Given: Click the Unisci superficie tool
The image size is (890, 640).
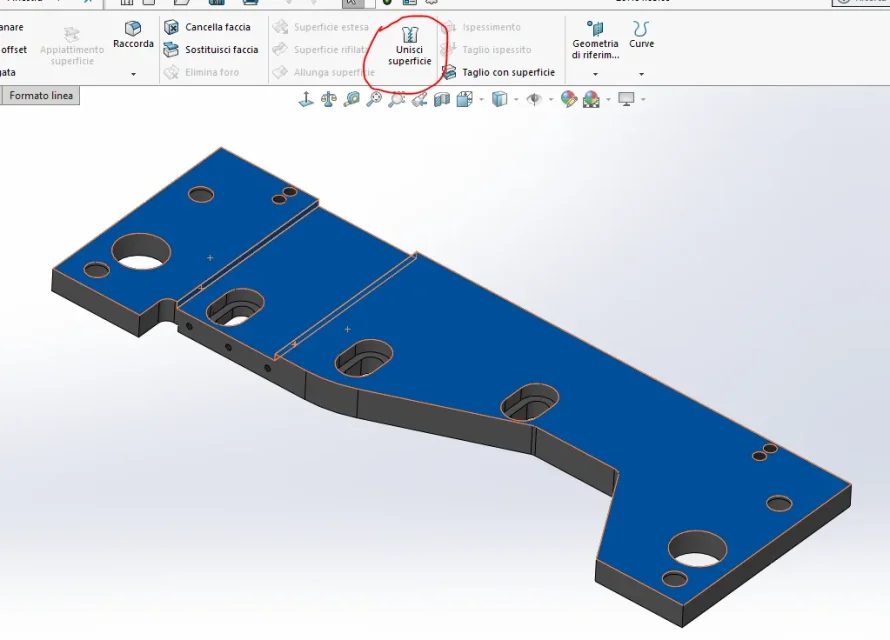Looking at the screenshot, I should [409, 47].
